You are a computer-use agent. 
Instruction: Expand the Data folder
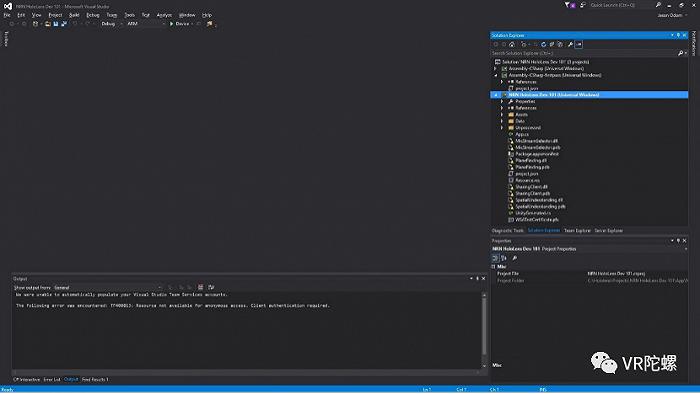pos(502,121)
